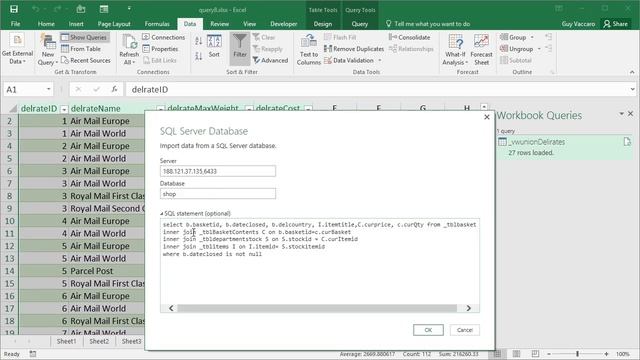Switch to Sheet1 tab
The height and width of the screenshot is (360, 640).
click(x=67, y=341)
